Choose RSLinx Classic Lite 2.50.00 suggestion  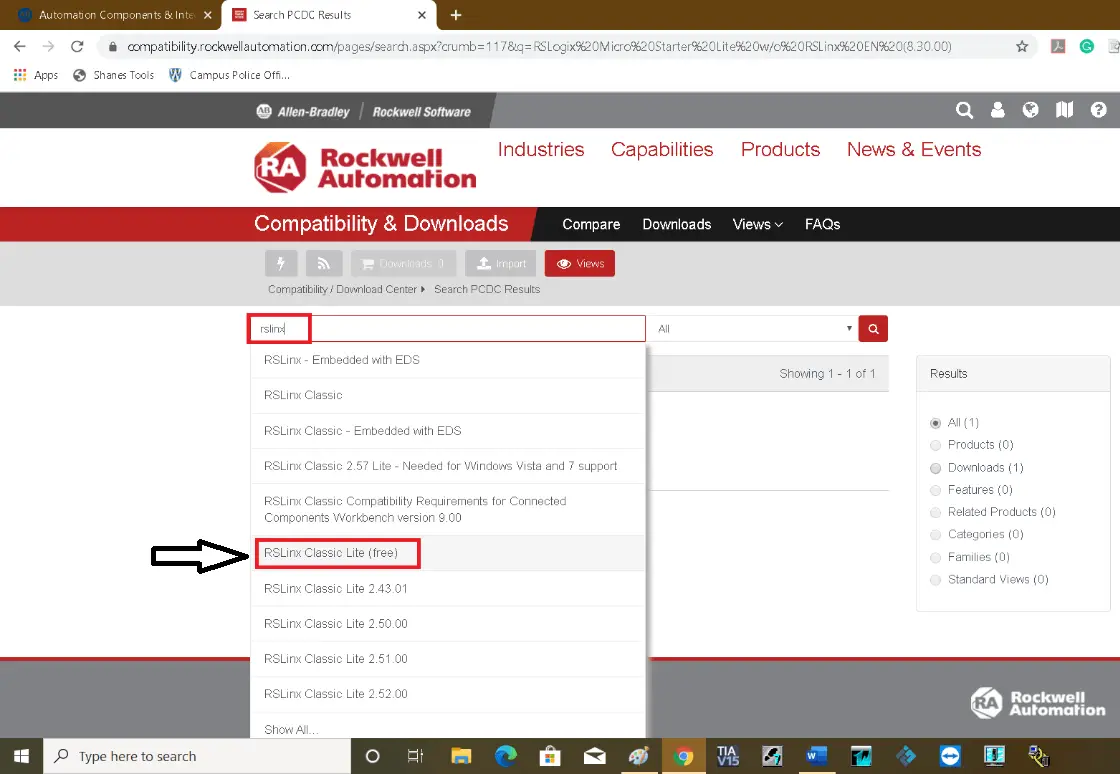click(x=448, y=623)
